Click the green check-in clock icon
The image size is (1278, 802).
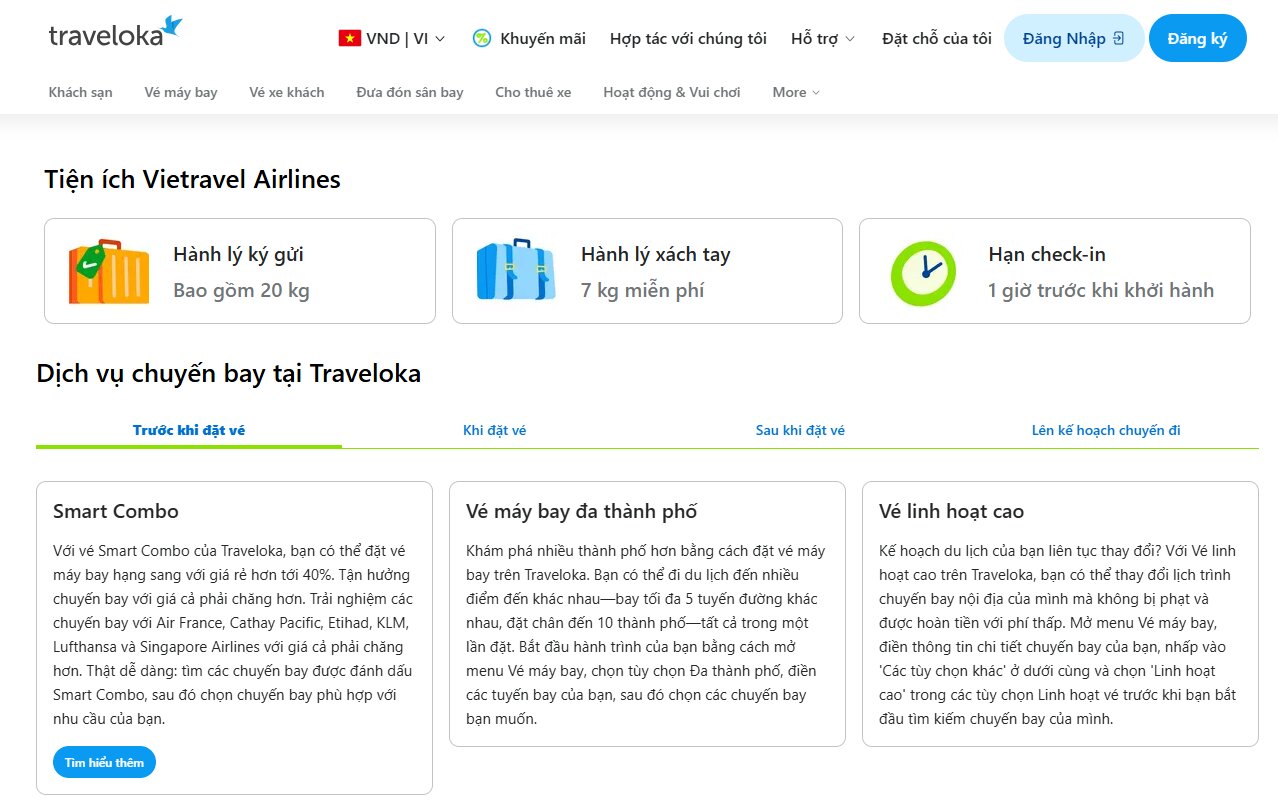(923, 273)
